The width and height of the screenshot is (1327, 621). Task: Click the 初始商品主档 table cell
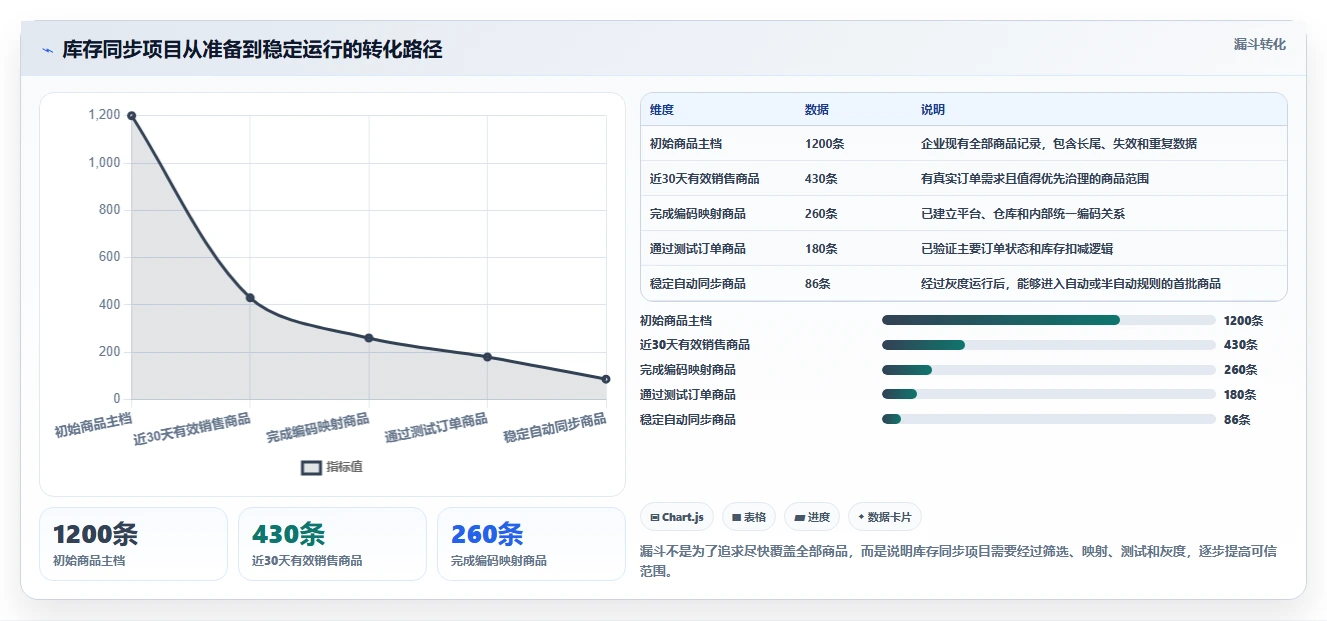click(x=686, y=144)
